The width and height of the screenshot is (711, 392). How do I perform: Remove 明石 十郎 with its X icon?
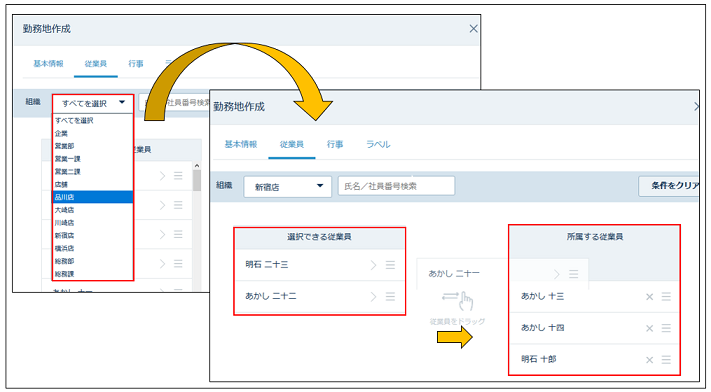(649, 360)
